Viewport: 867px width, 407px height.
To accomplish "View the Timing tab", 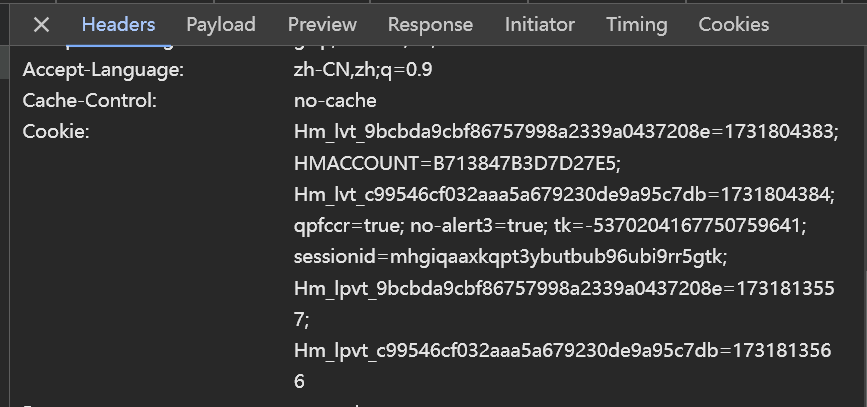I will 636,24.
